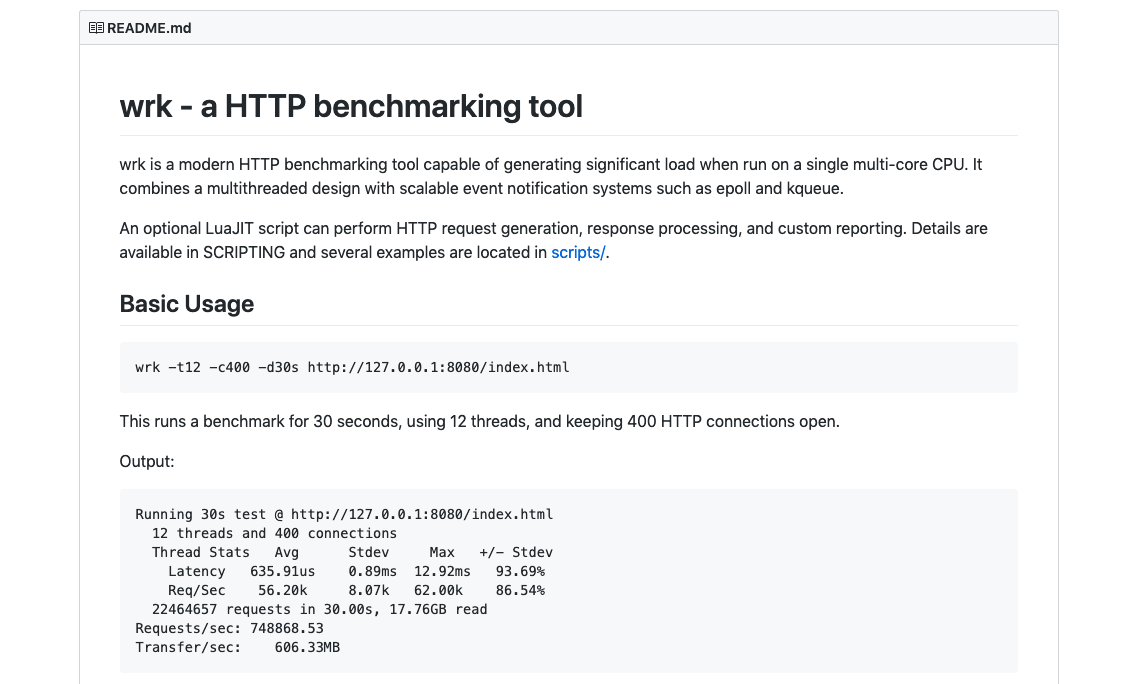This screenshot has height=684, width=1126.
Task: Click the "Output:" label text
Action: [x=147, y=462]
